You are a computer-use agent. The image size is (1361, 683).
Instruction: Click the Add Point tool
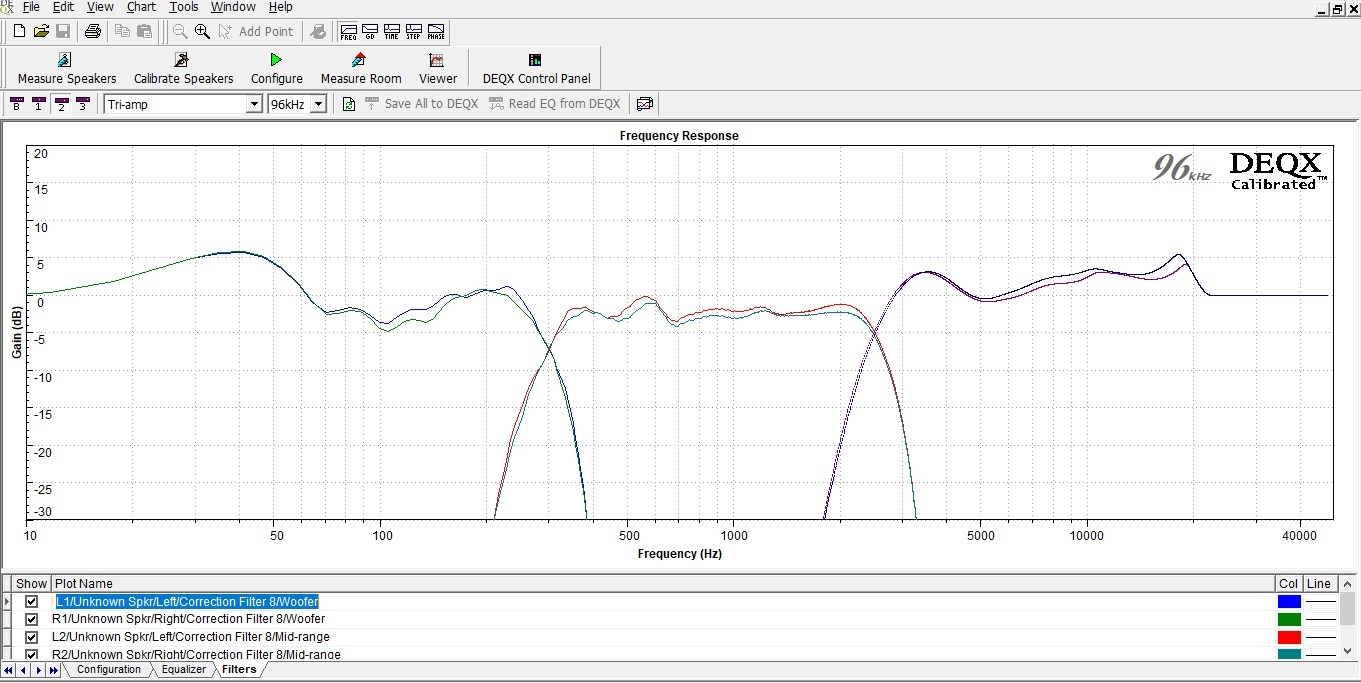click(x=256, y=31)
